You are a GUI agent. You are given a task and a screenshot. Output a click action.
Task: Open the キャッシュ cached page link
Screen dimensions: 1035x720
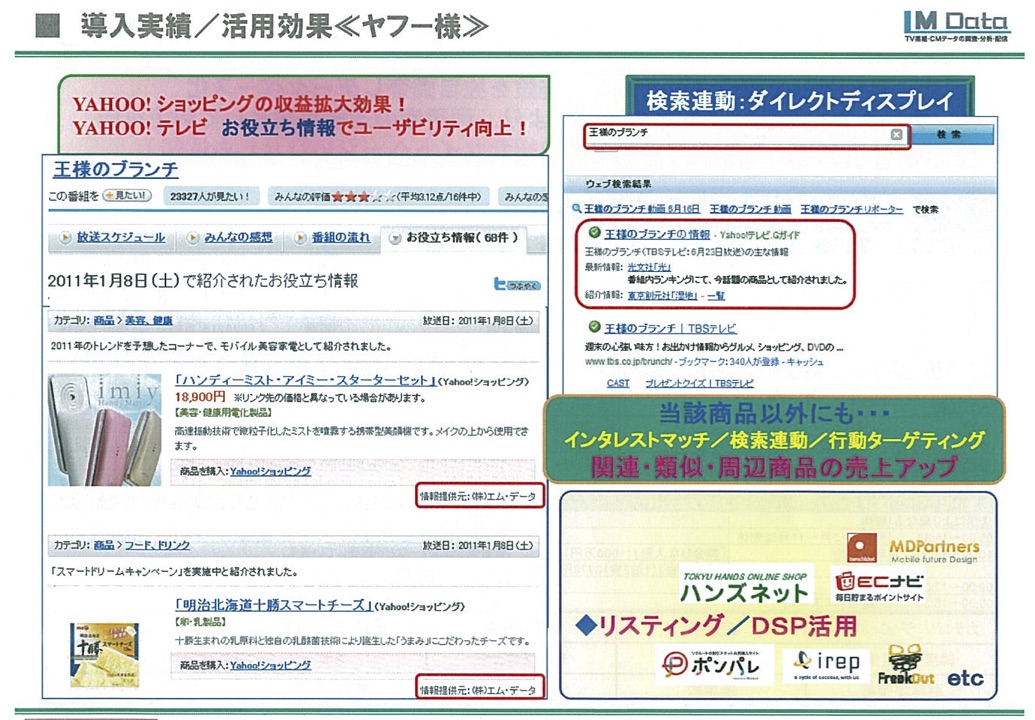pos(803,362)
